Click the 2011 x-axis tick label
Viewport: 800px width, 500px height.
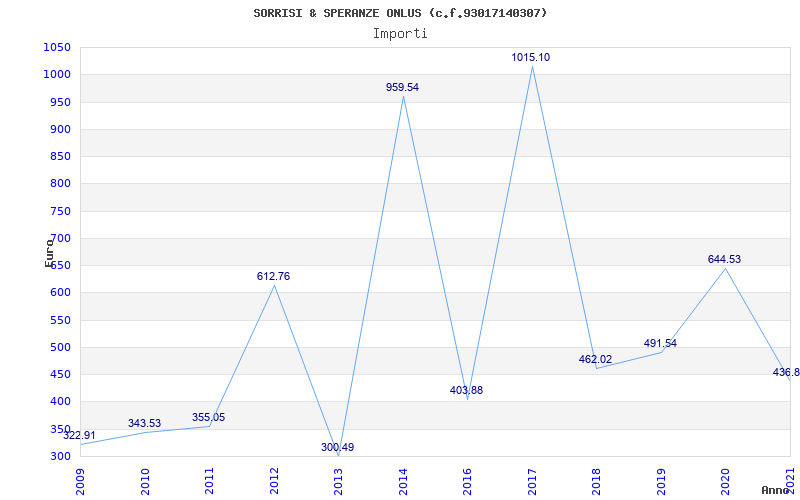[x=210, y=481]
